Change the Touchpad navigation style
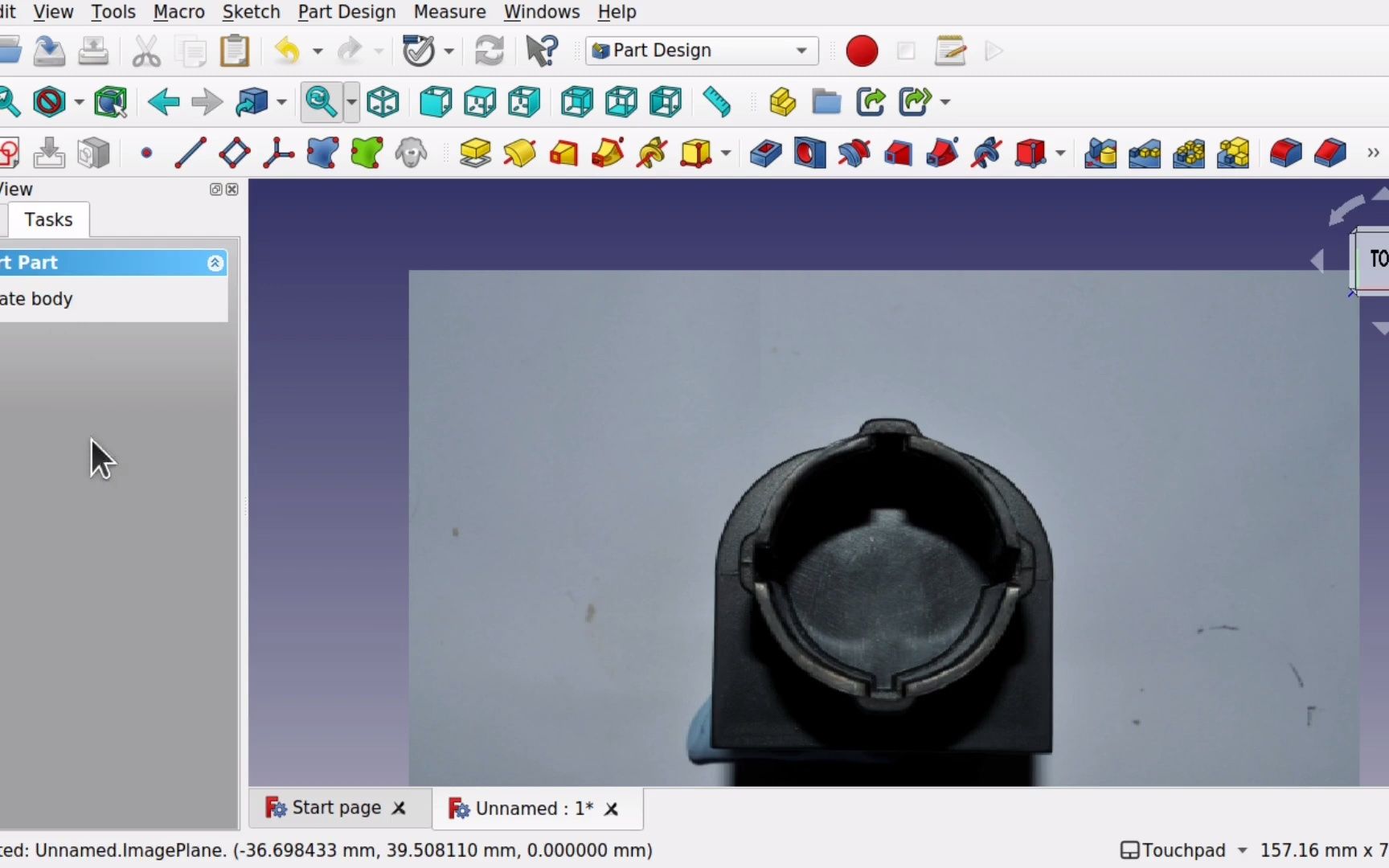Image resolution: width=1389 pixels, height=868 pixels. 1182,850
